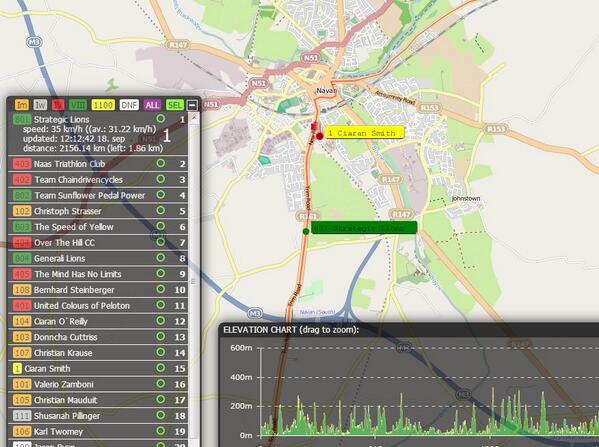Click the grey 111 badge for Shusanah Pillinger

click(x=22, y=416)
